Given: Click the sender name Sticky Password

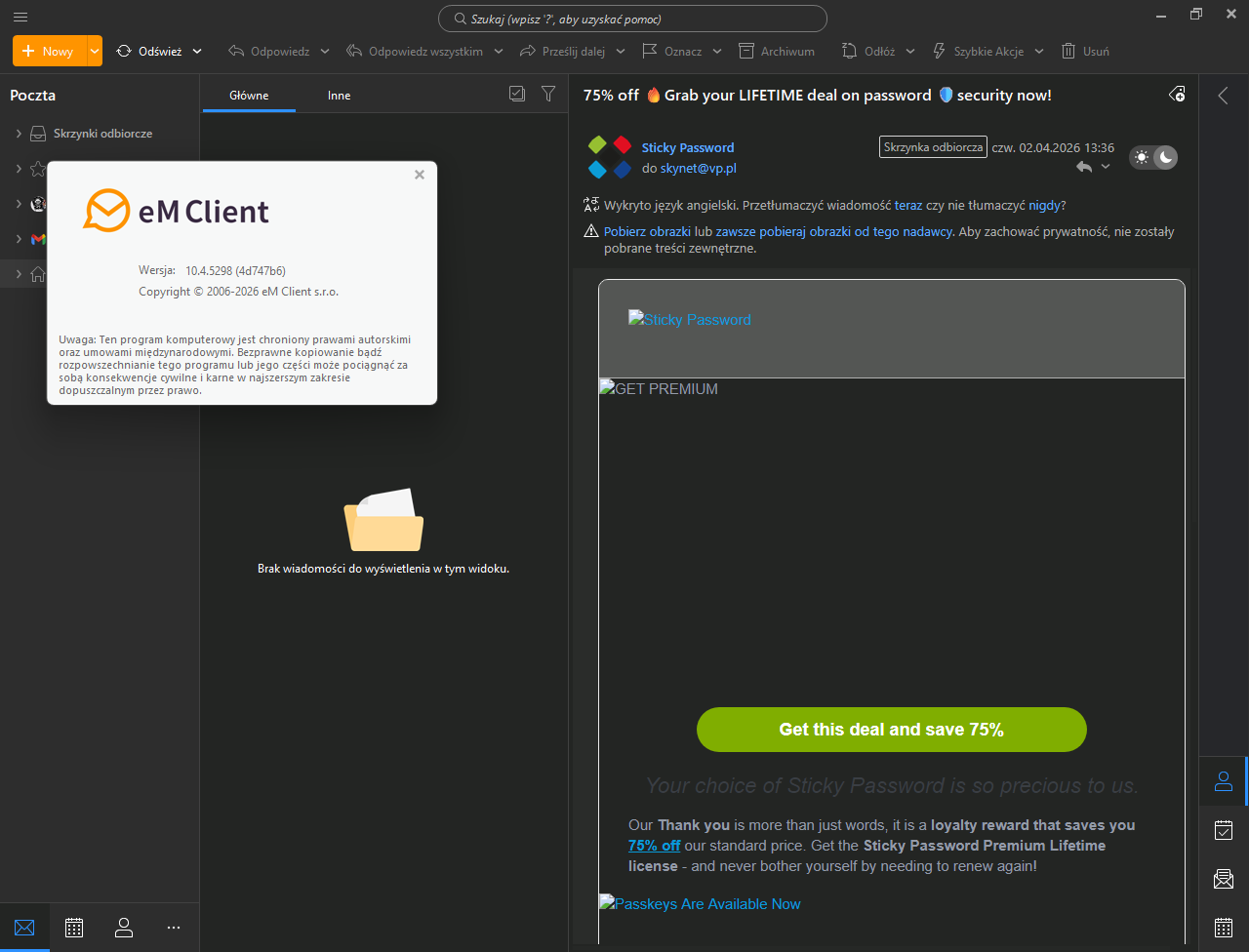Looking at the screenshot, I should 688,147.
